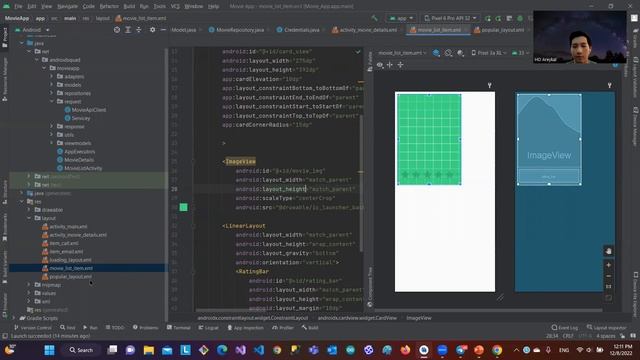Open project panel gear settings
This screenshot has height=360, width=640.
pos(152,30)
